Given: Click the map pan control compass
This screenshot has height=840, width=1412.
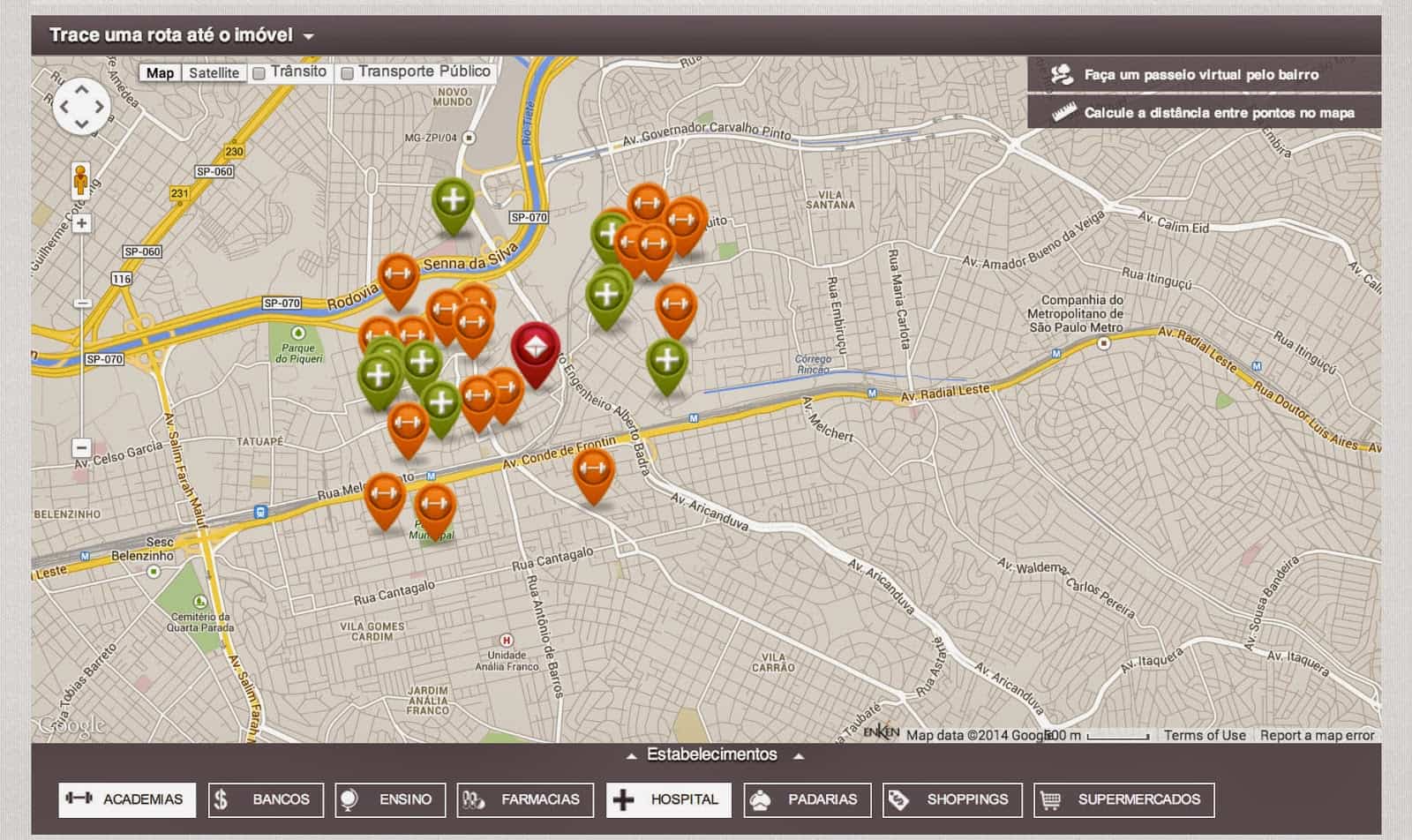Looking at the screenshot, I should pyautogui.click(x=81, y=106).
